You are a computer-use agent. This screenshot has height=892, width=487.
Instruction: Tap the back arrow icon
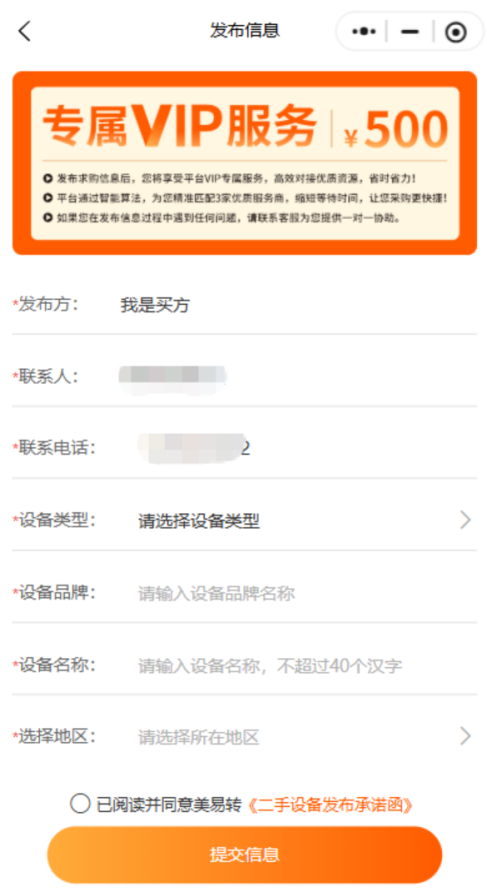[x=24, y=31]
